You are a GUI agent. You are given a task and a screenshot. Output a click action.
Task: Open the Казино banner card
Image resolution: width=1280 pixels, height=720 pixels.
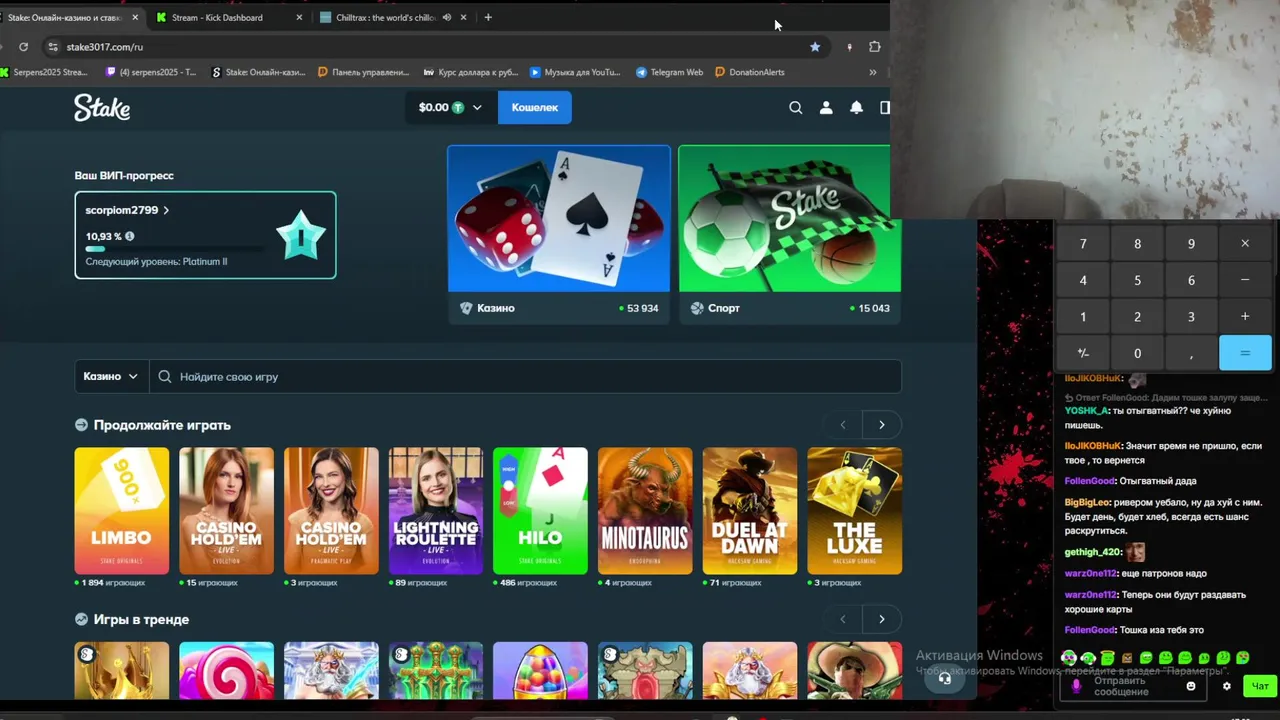coord(559,234)
